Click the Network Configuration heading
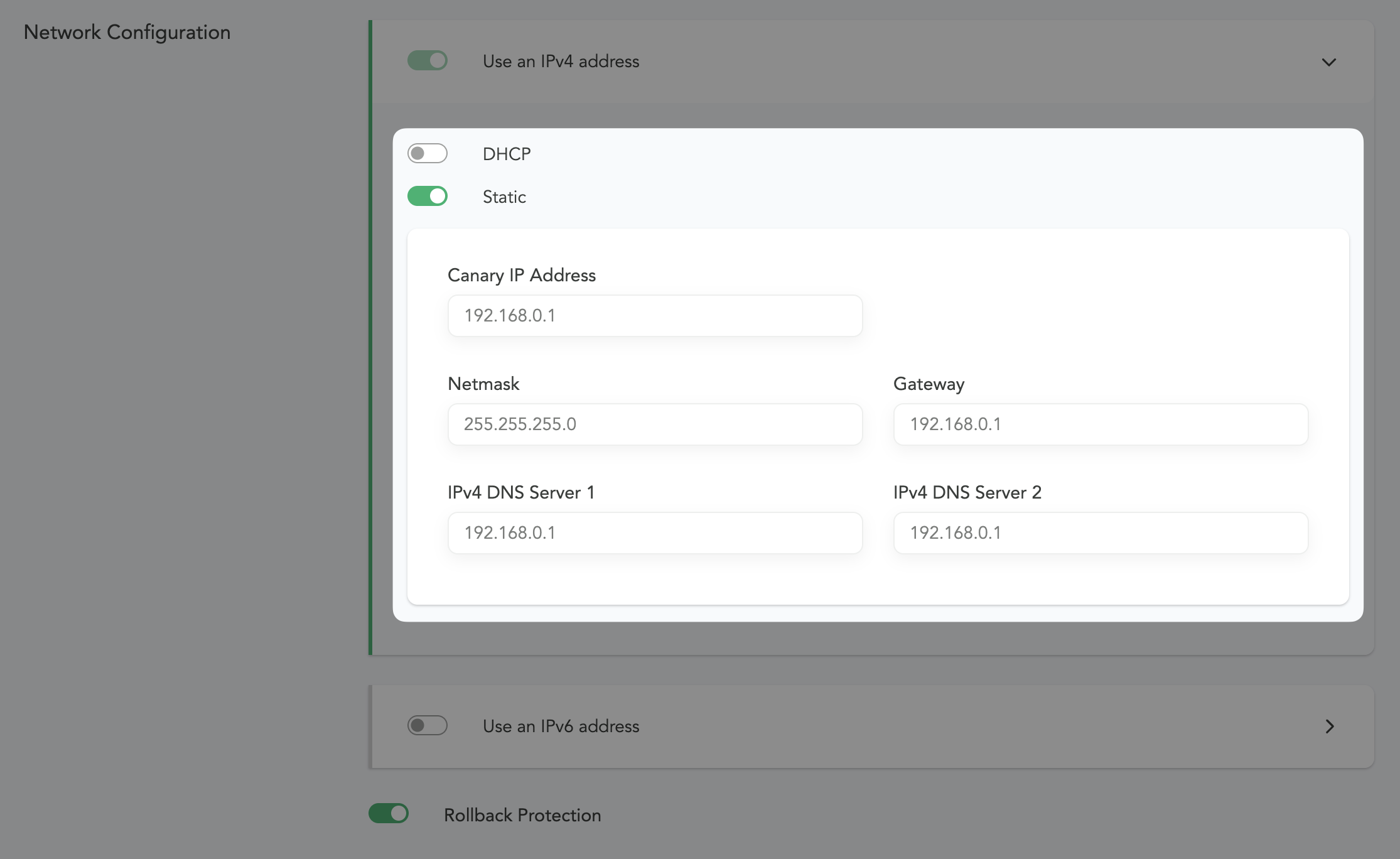The width and height of the screenshot is (1400, 859). pyautogui.click(x=127, y=32)
